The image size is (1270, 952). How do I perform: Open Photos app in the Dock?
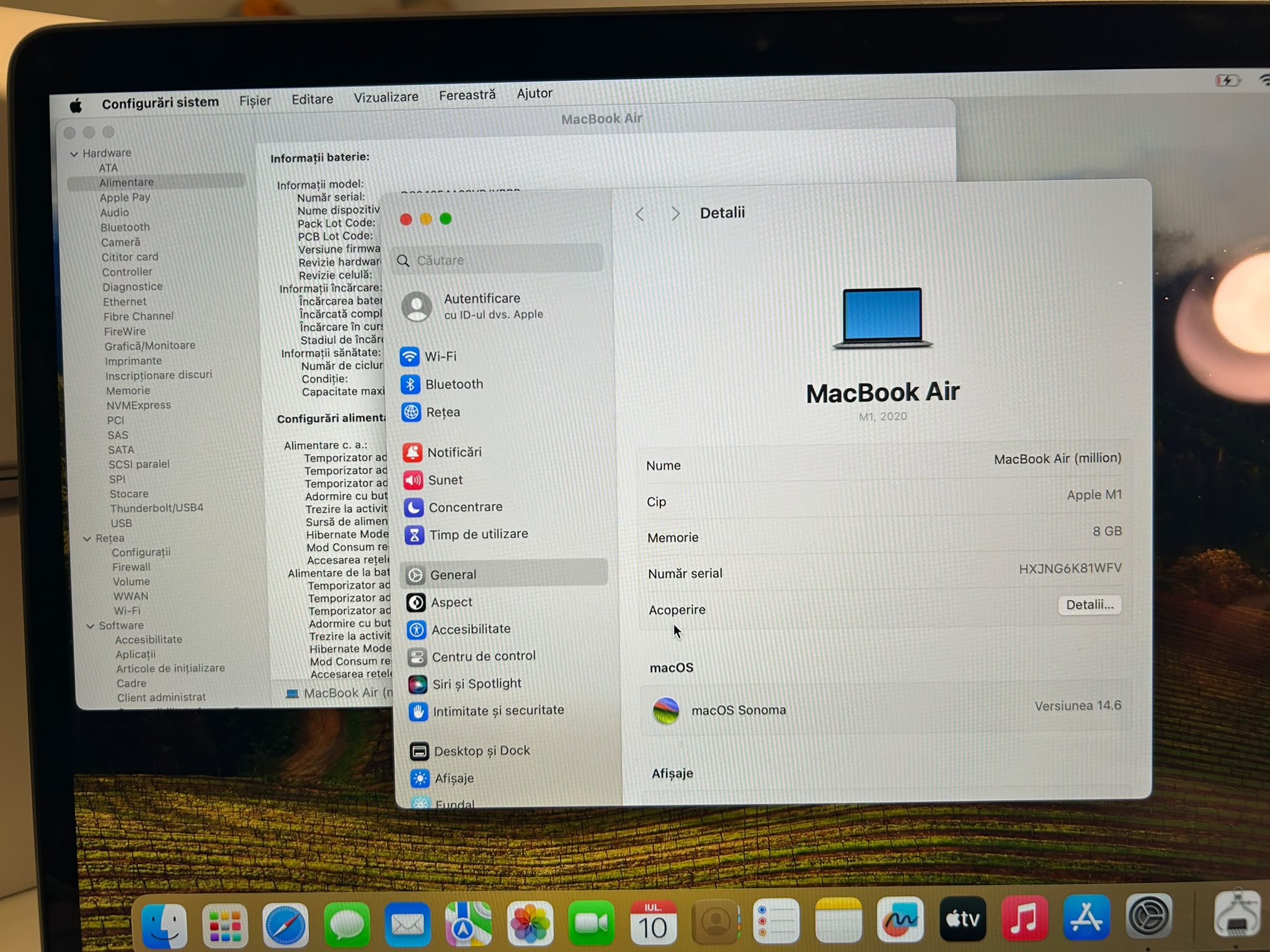coord(530,924)
